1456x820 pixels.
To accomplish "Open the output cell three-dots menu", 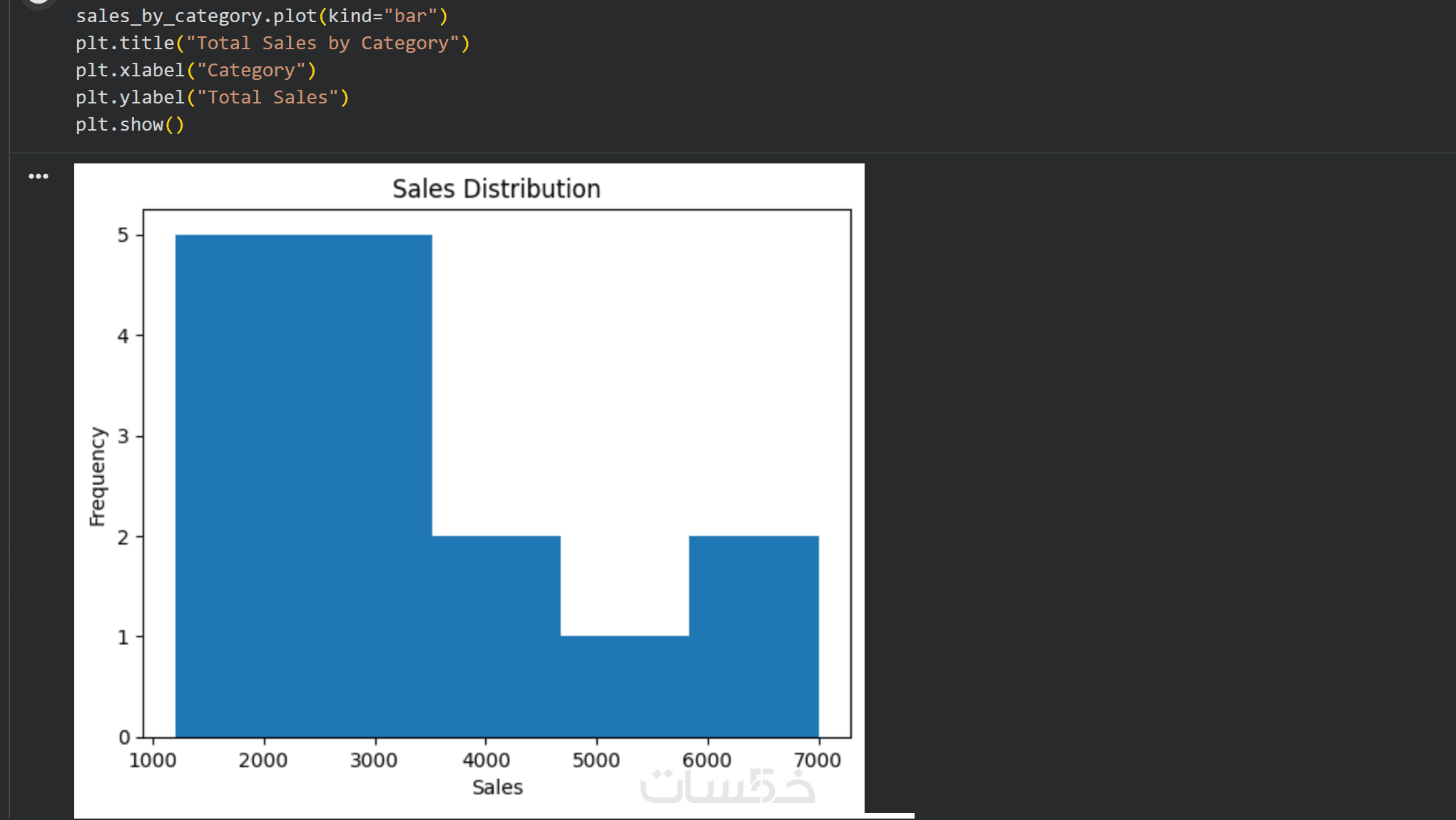I will click(x=39, y=176).
